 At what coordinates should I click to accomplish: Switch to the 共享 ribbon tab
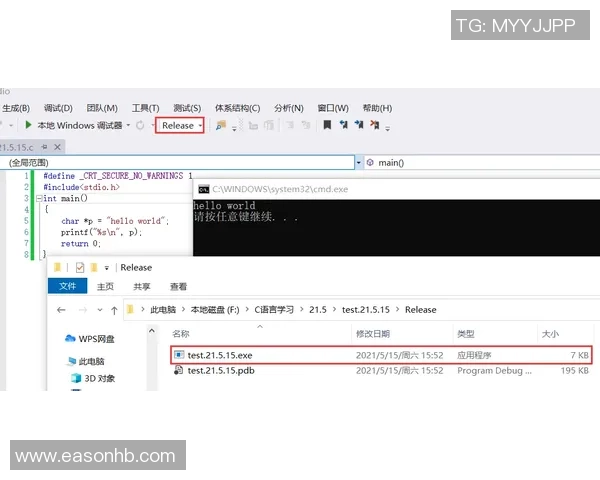(x=142, y=286)
